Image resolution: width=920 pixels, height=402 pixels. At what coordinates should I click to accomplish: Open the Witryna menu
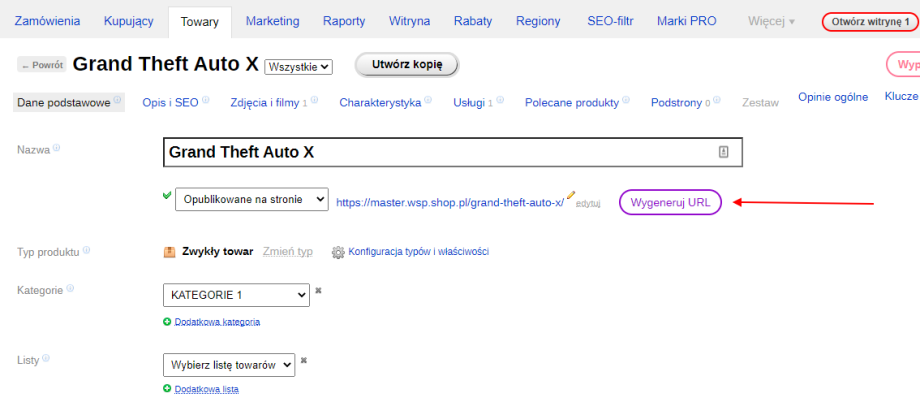tap(409, 22)
